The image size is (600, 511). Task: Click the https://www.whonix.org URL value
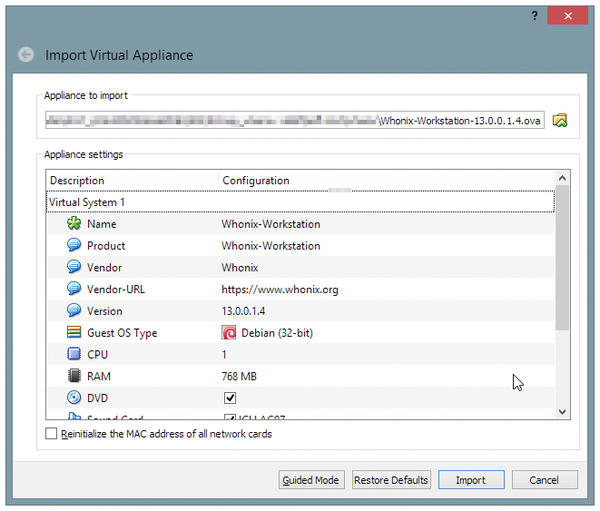[280, 290]
